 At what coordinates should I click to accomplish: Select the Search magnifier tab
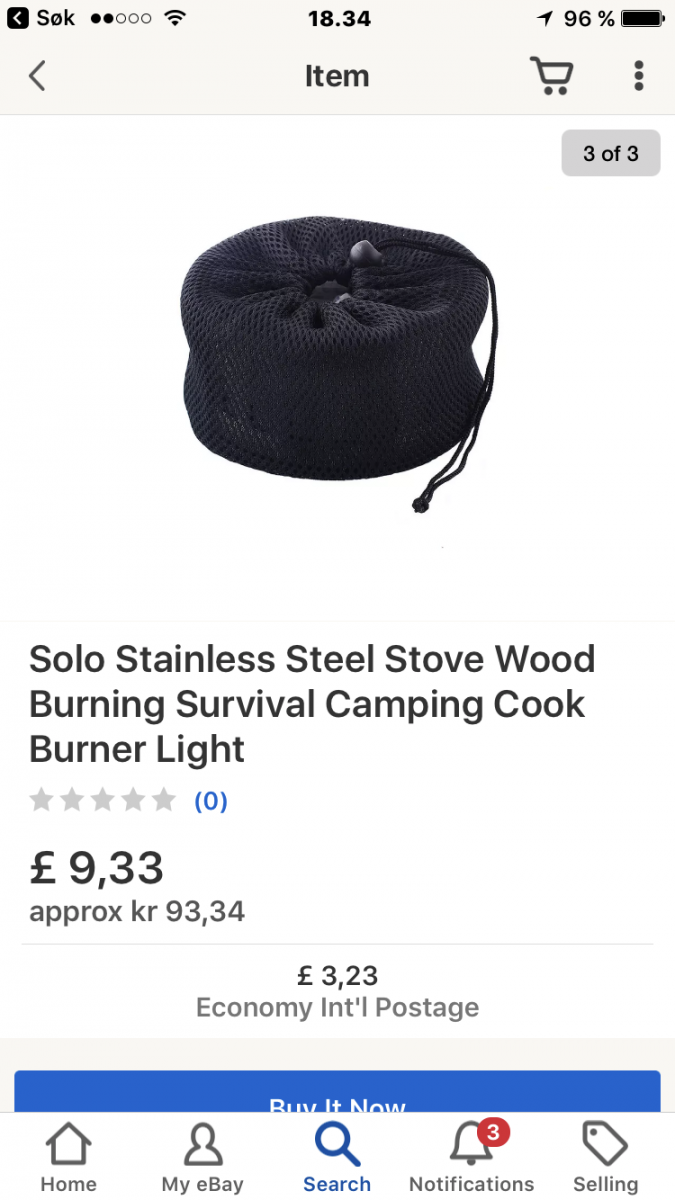337,1157
